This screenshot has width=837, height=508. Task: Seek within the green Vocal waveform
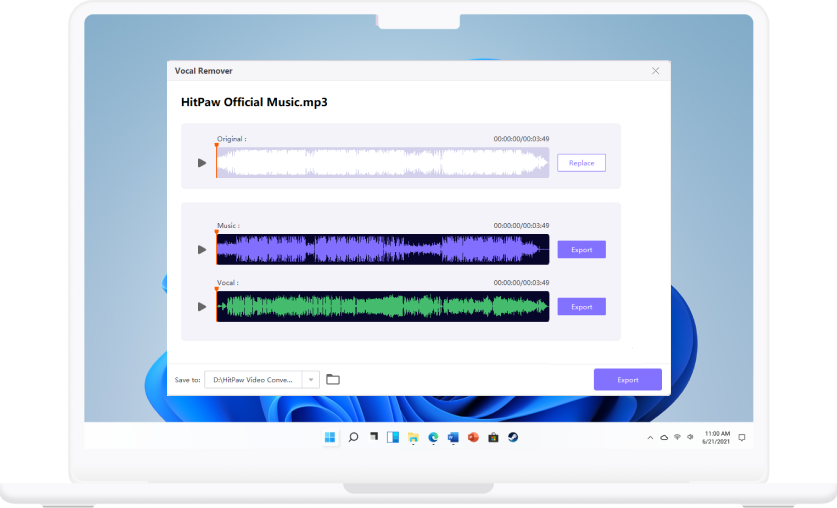tap(382, 307)
